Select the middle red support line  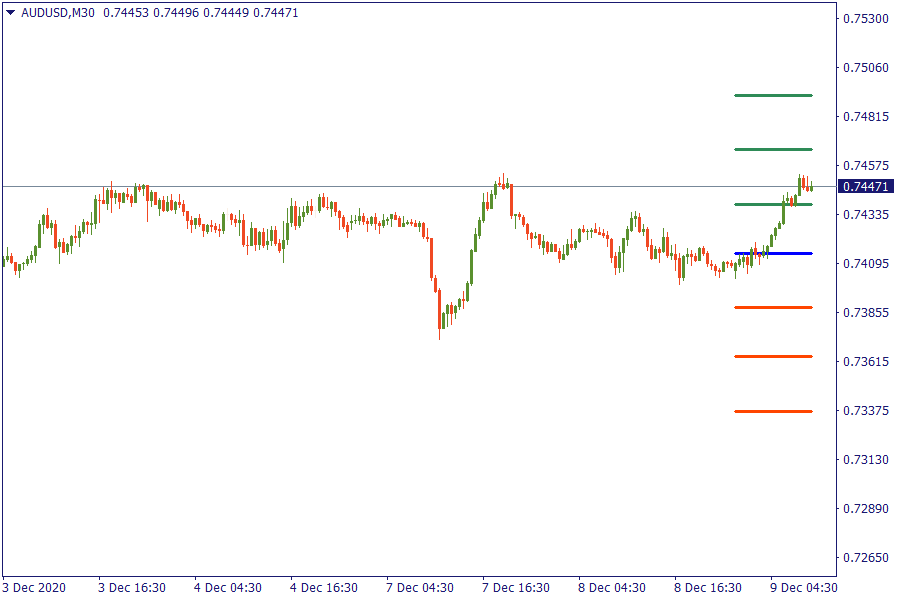(x=773, y=356)
